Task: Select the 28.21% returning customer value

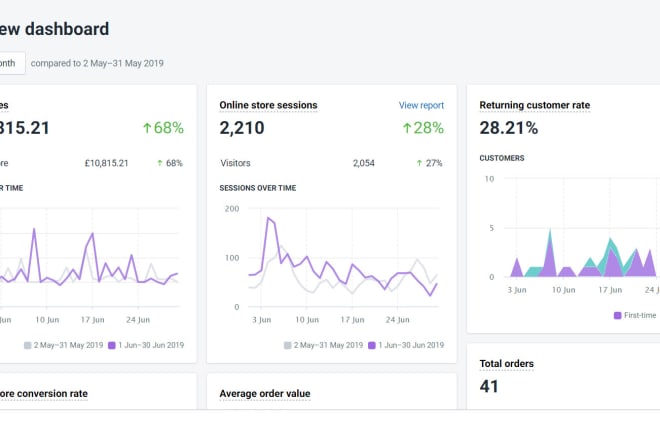Action: tap(508, 128)
